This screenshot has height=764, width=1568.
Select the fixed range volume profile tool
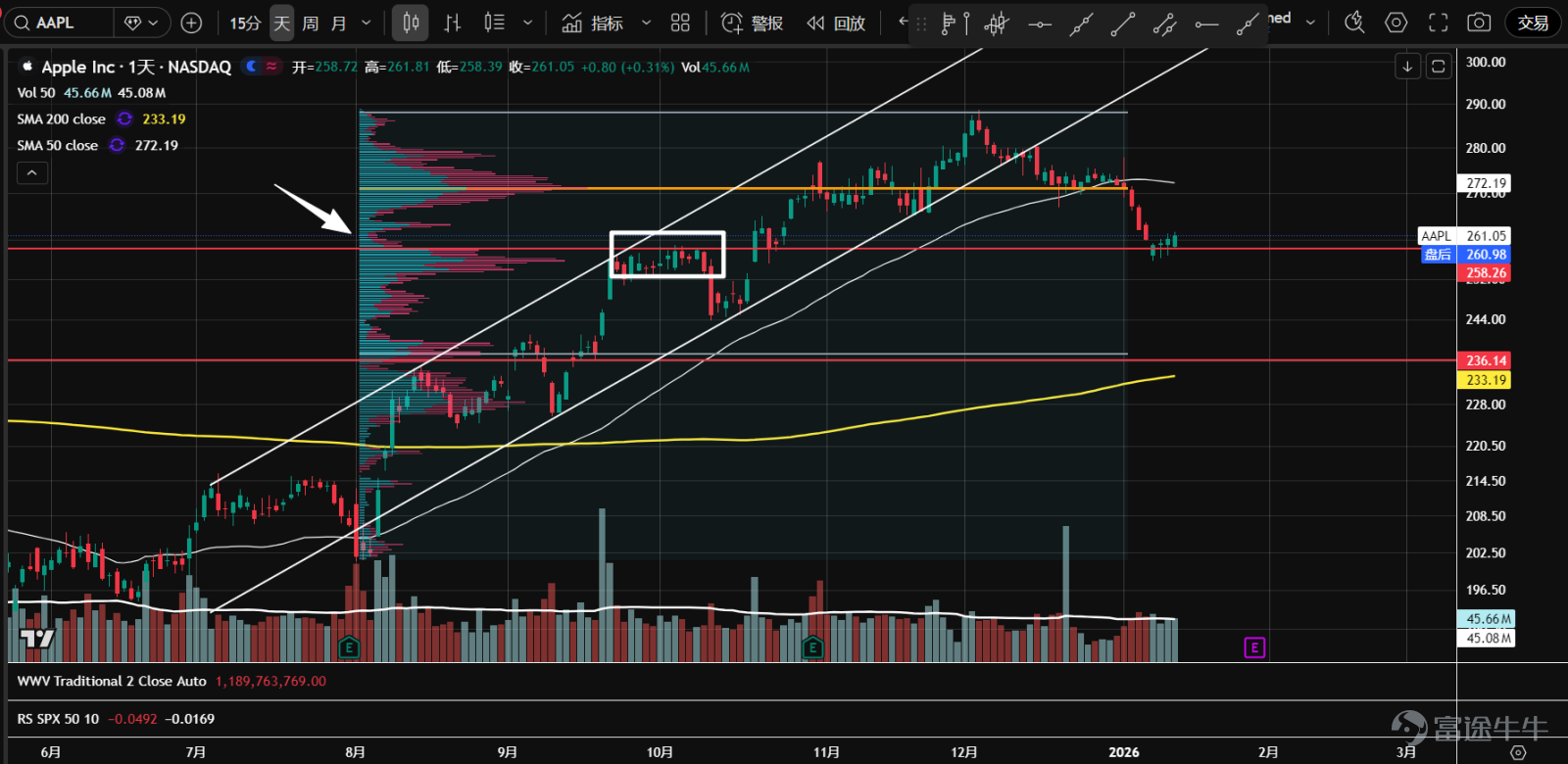(x=955, y=24)
